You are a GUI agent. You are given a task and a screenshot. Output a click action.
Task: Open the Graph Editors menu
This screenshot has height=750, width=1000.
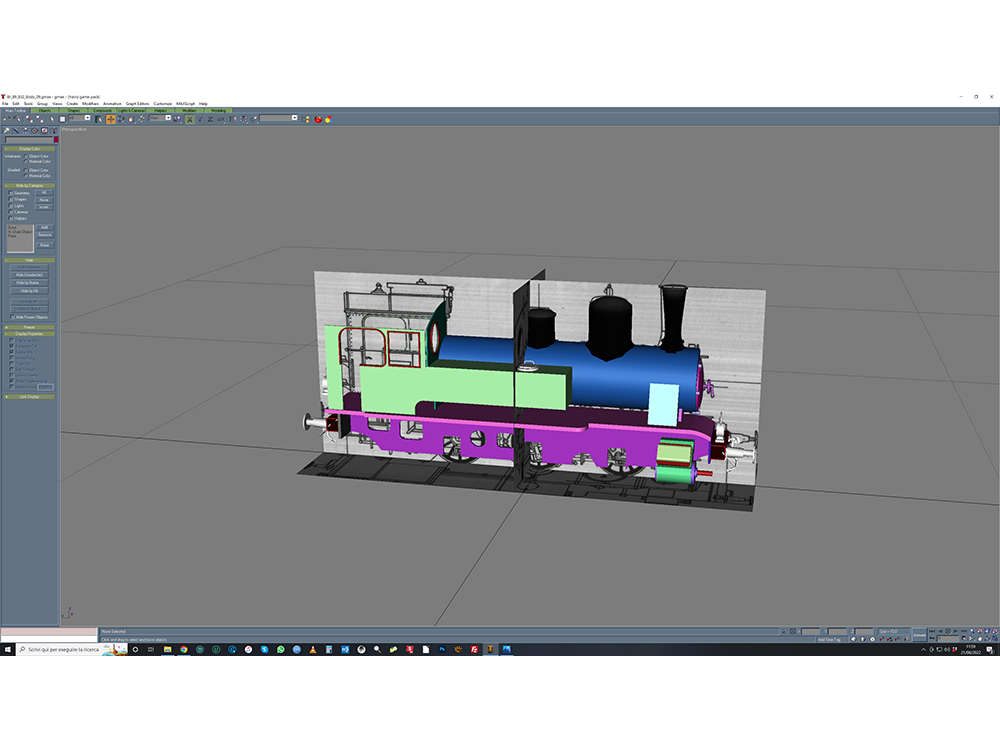(137, 103)
